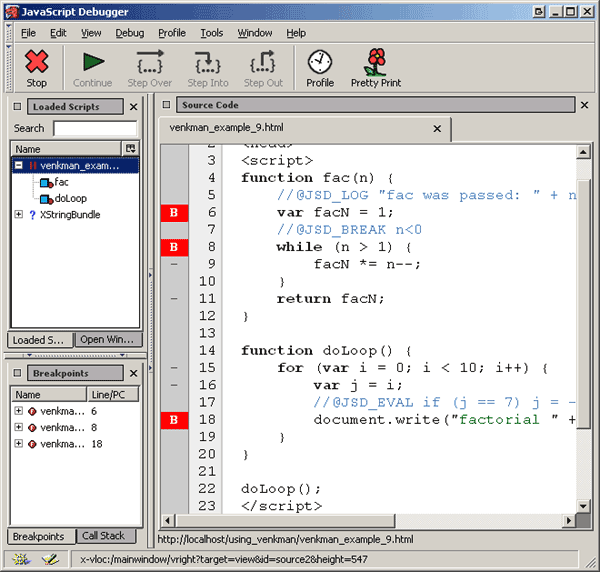Image resolution: width=600 pixels, height=572 pixels.
Task: Select the venkman_example_9.html source tab
Action: click(x=305, y=128)
